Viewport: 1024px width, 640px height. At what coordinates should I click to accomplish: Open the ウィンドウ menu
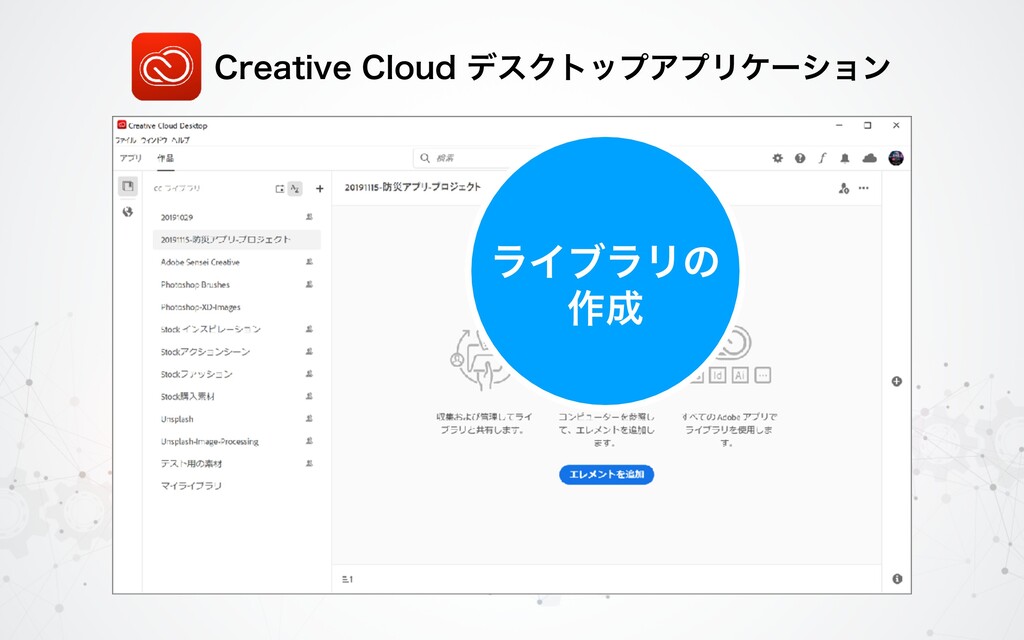click(x=154, y=140)
